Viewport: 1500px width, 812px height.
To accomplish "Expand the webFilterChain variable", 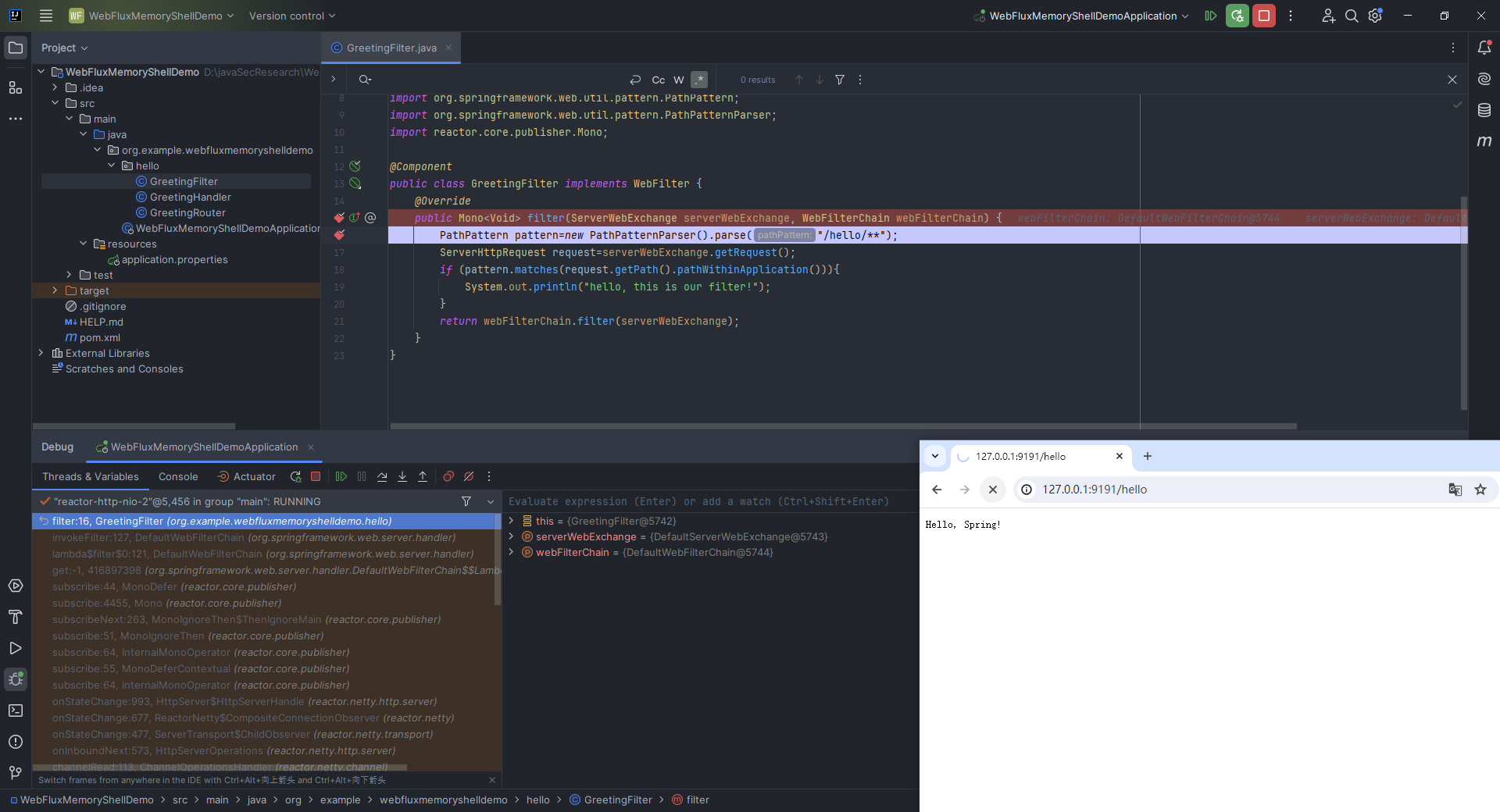I will tap(512, 552).
